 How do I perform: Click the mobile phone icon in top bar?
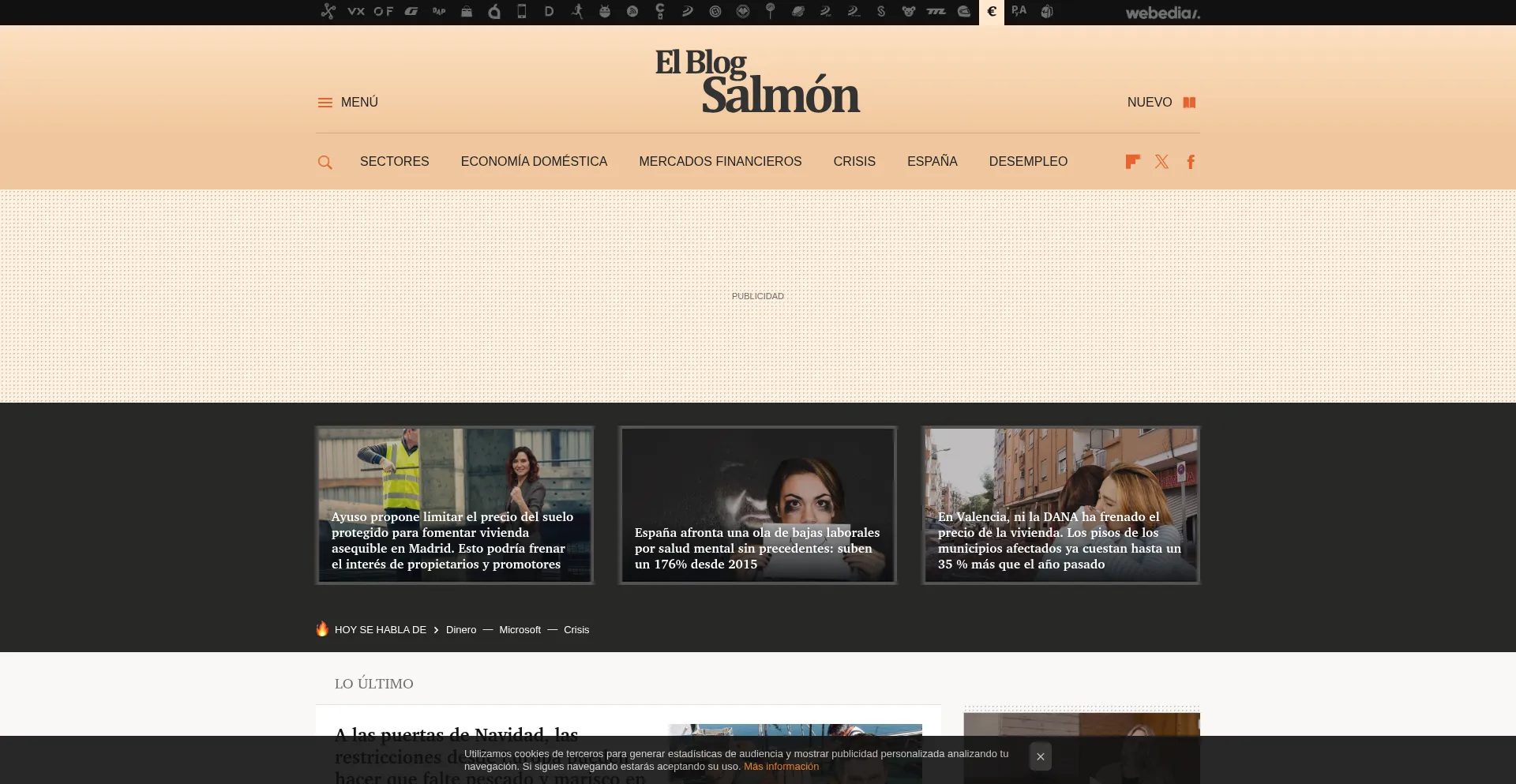(522, 11)
